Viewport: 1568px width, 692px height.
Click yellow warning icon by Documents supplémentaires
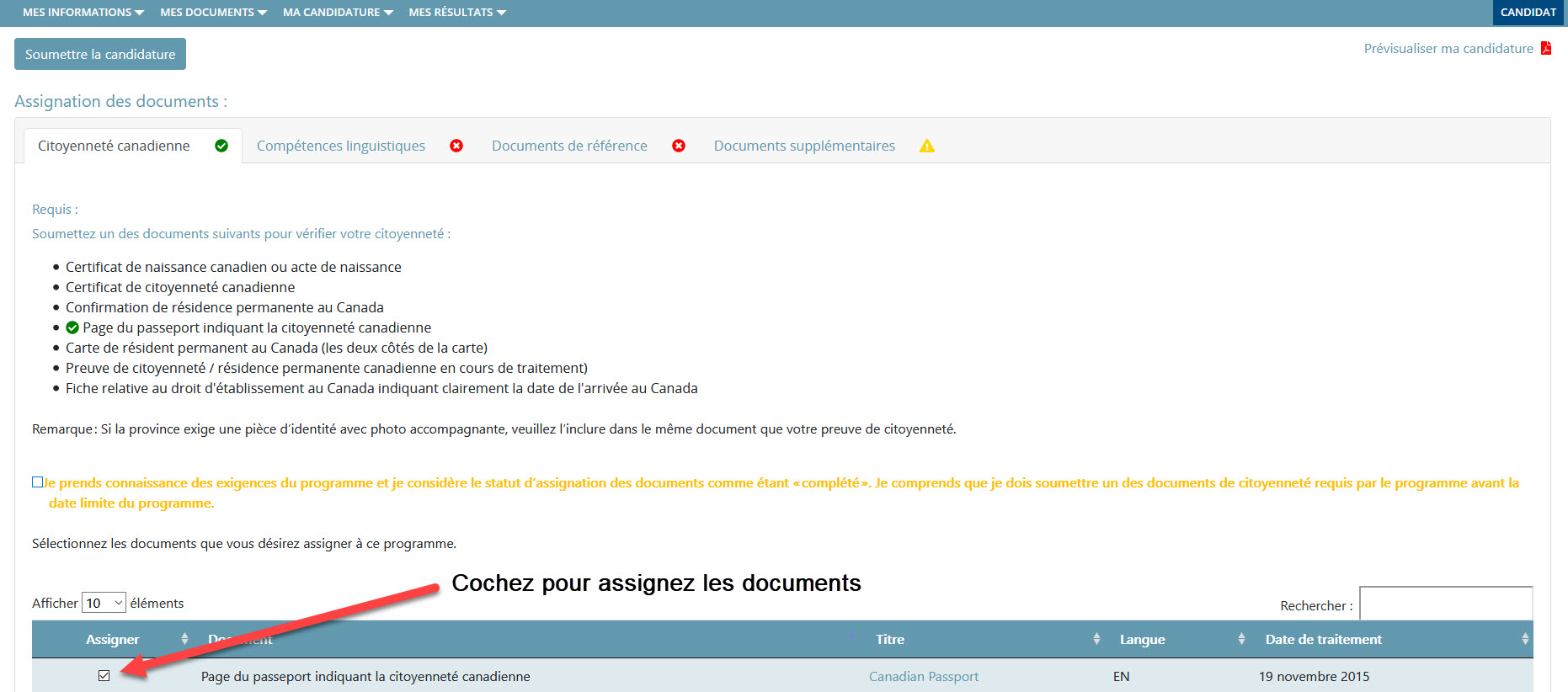(x=927, y=146)
